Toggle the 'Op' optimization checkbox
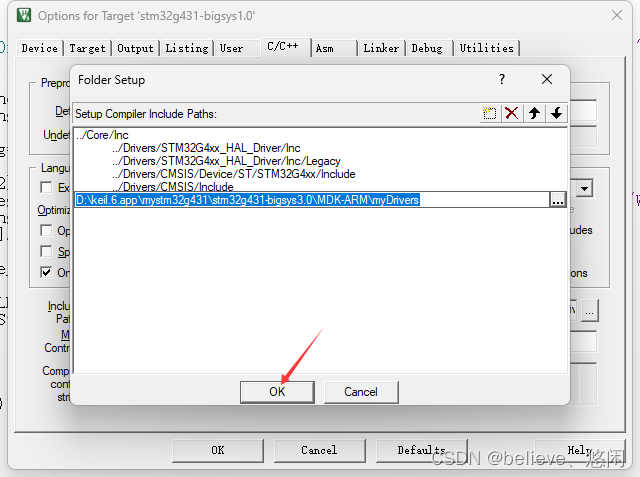This screenshot has width=640, height=477. (46, 231)
